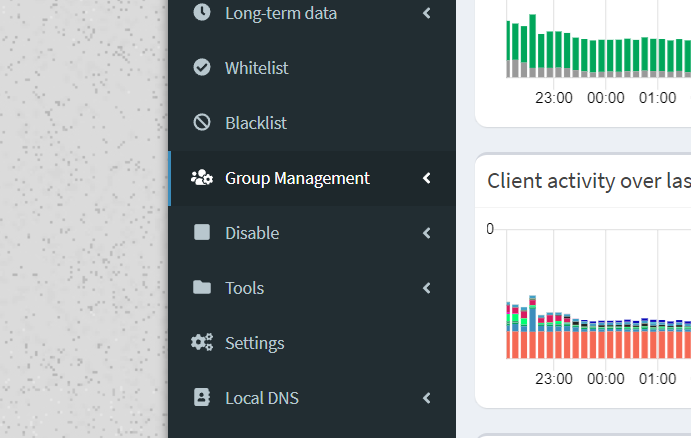Click the Group Management users-cog icon
This screenshot has height=438, width=691.
coord(202,178)
